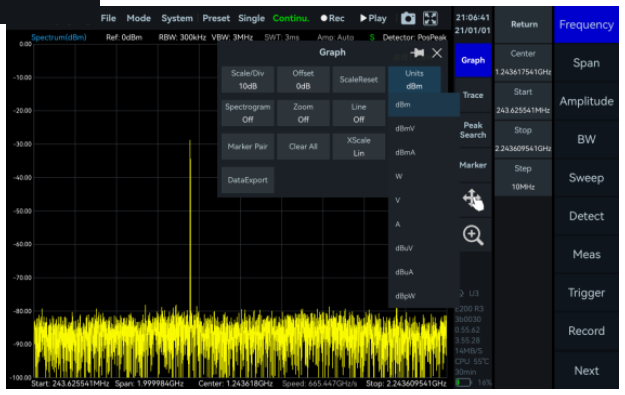The image size is (625, 395).
Task: Toggle XScale Lin setting
Action: tap(358, 147)
